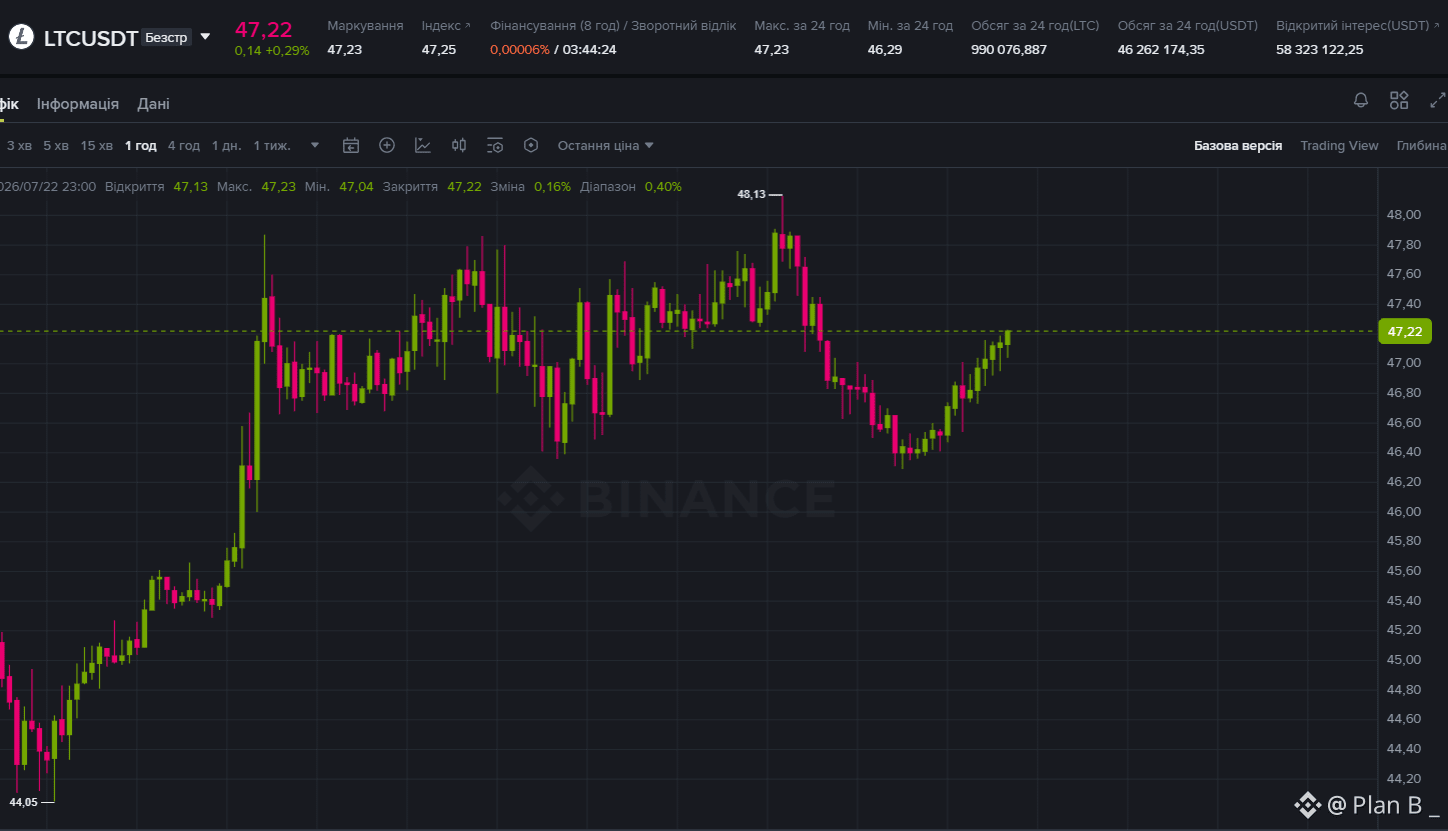Click the funding countdown 03:44:24
Viewport: 1448px width, 831px height.
tap(590, 49)
